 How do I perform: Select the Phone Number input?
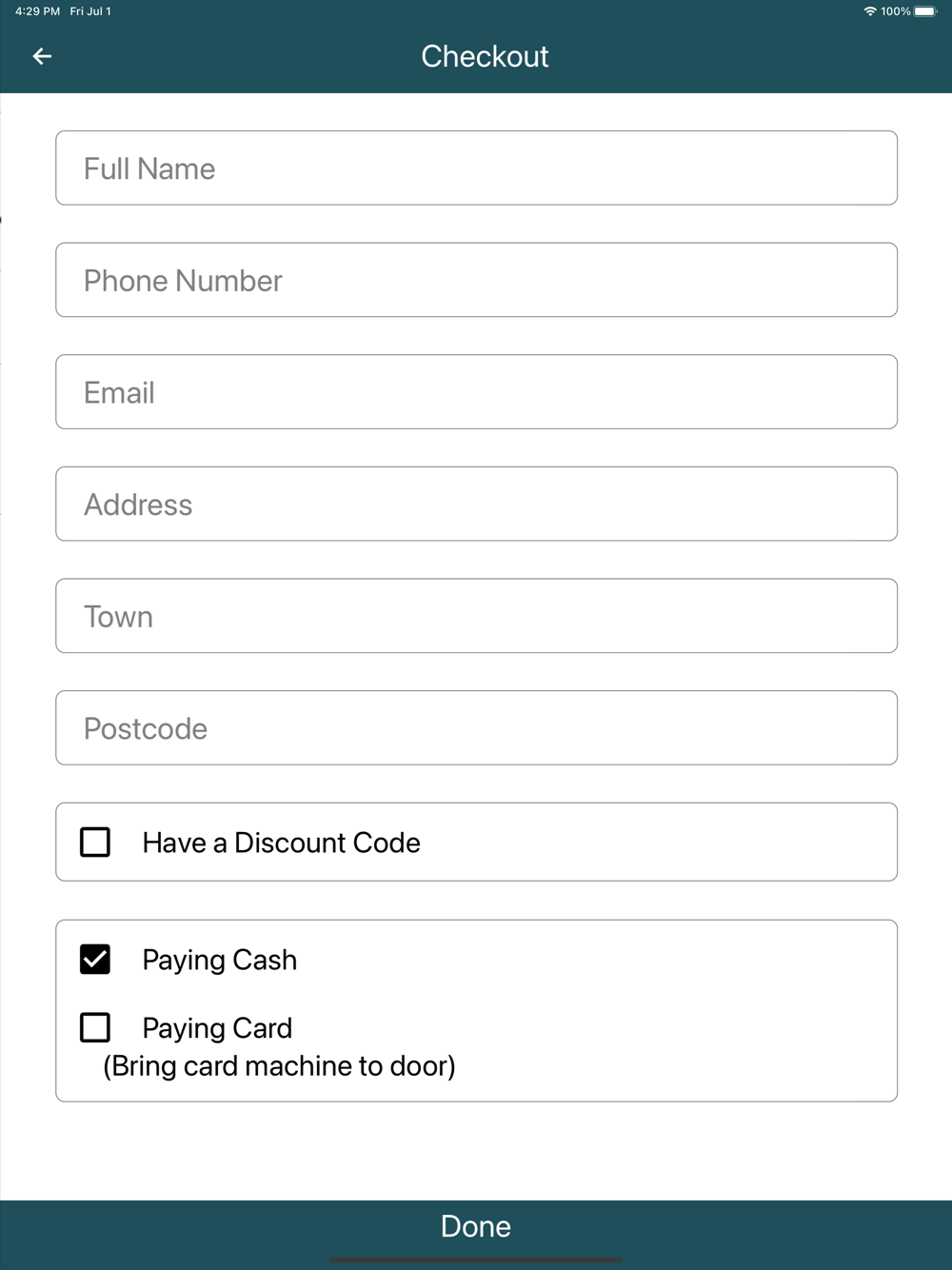(x=476, y=280)
